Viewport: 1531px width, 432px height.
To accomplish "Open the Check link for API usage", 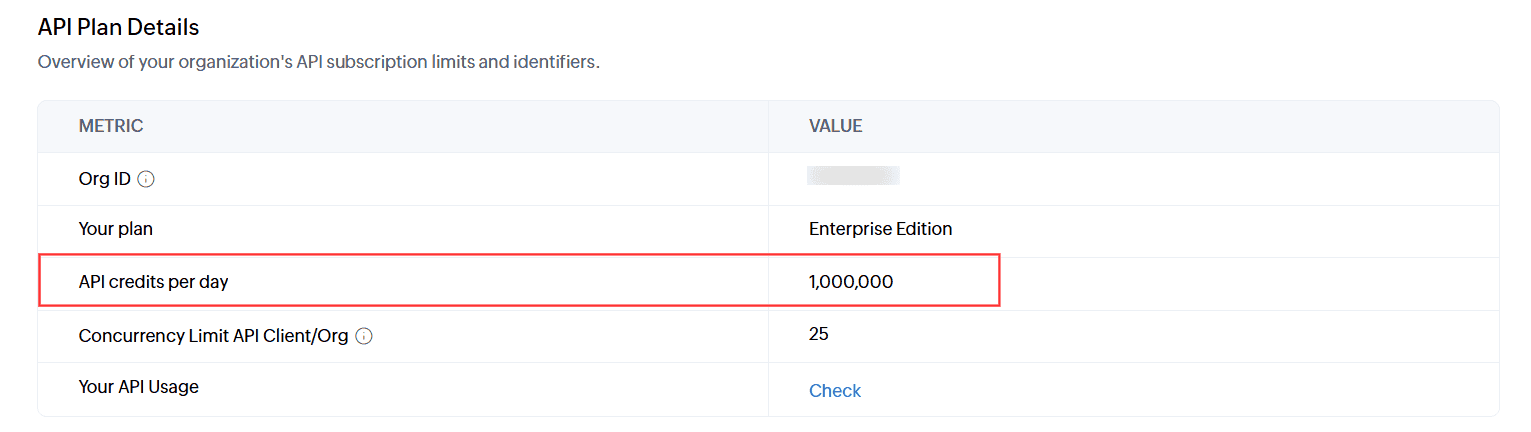I will [834, 391].
